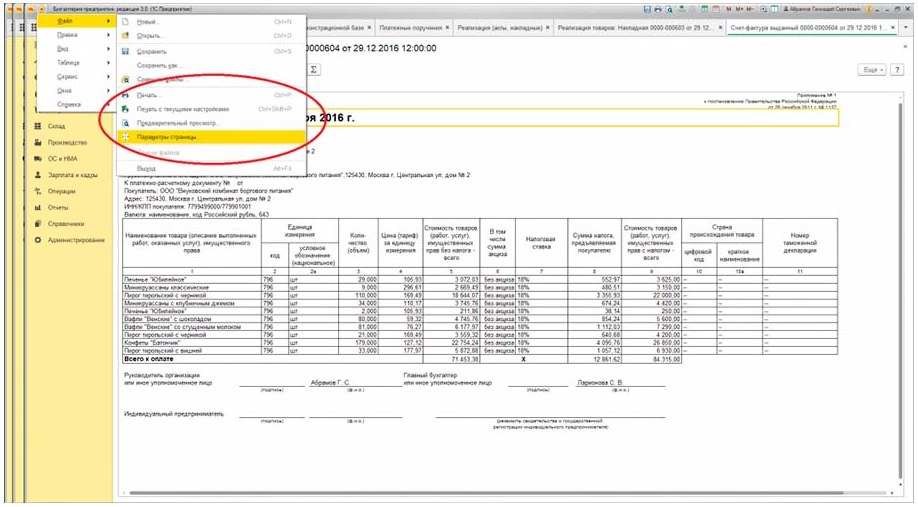
Task: Expand the Сервис submenu arrow
Action: click(108, 77)
